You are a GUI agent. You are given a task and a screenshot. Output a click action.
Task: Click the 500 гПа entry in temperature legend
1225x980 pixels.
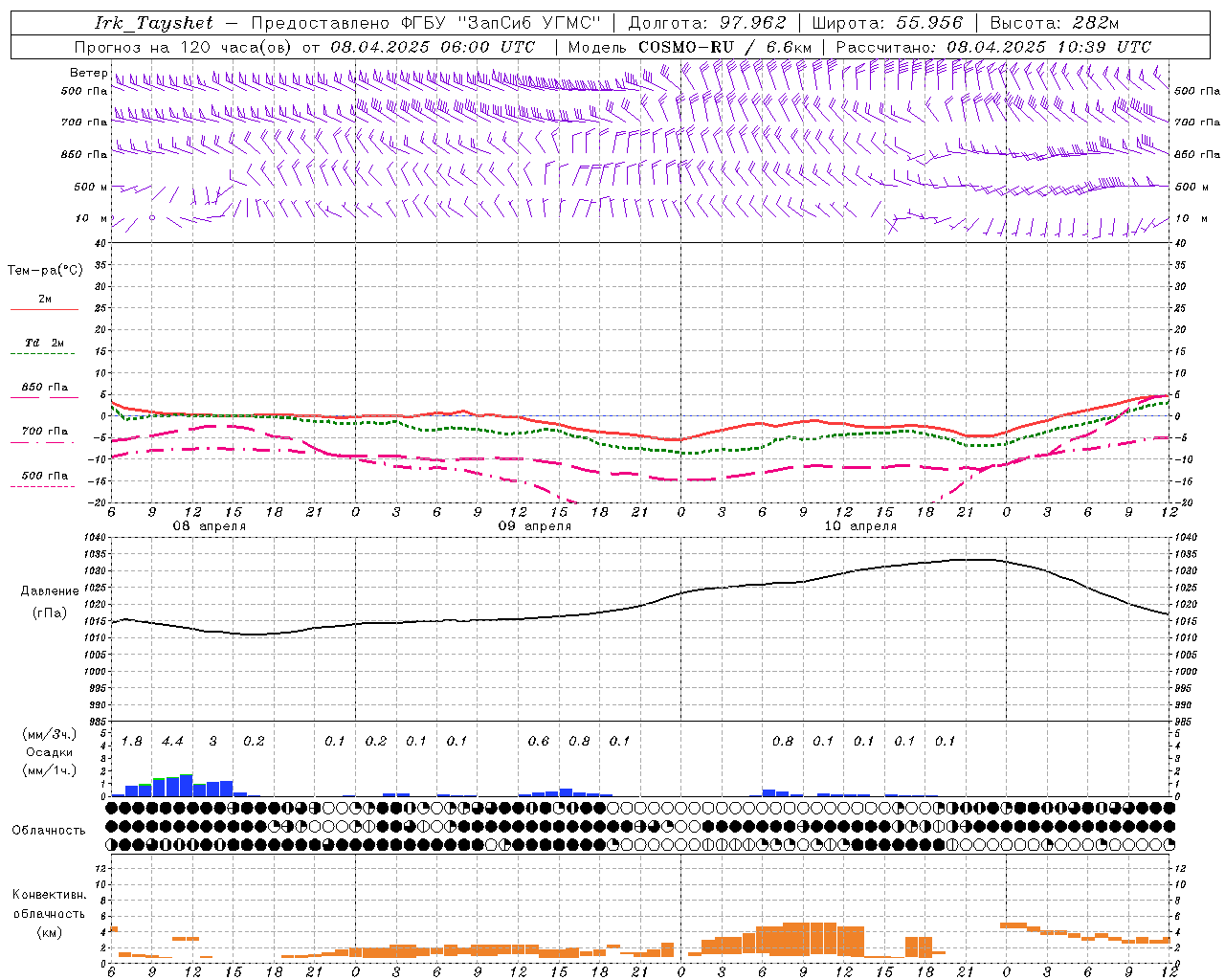[x=45, y=476]
